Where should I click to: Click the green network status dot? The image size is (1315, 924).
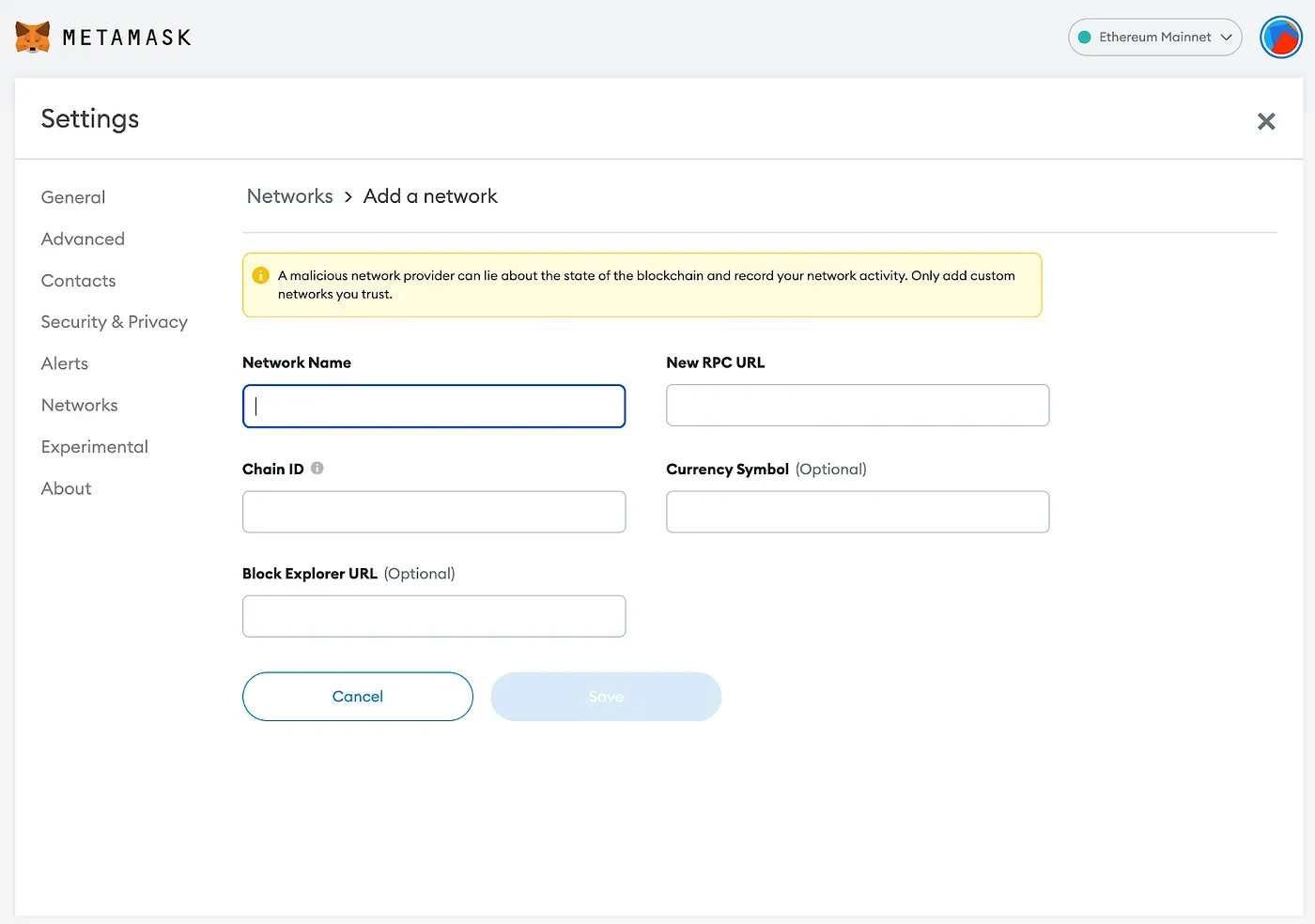point(1085,37)
